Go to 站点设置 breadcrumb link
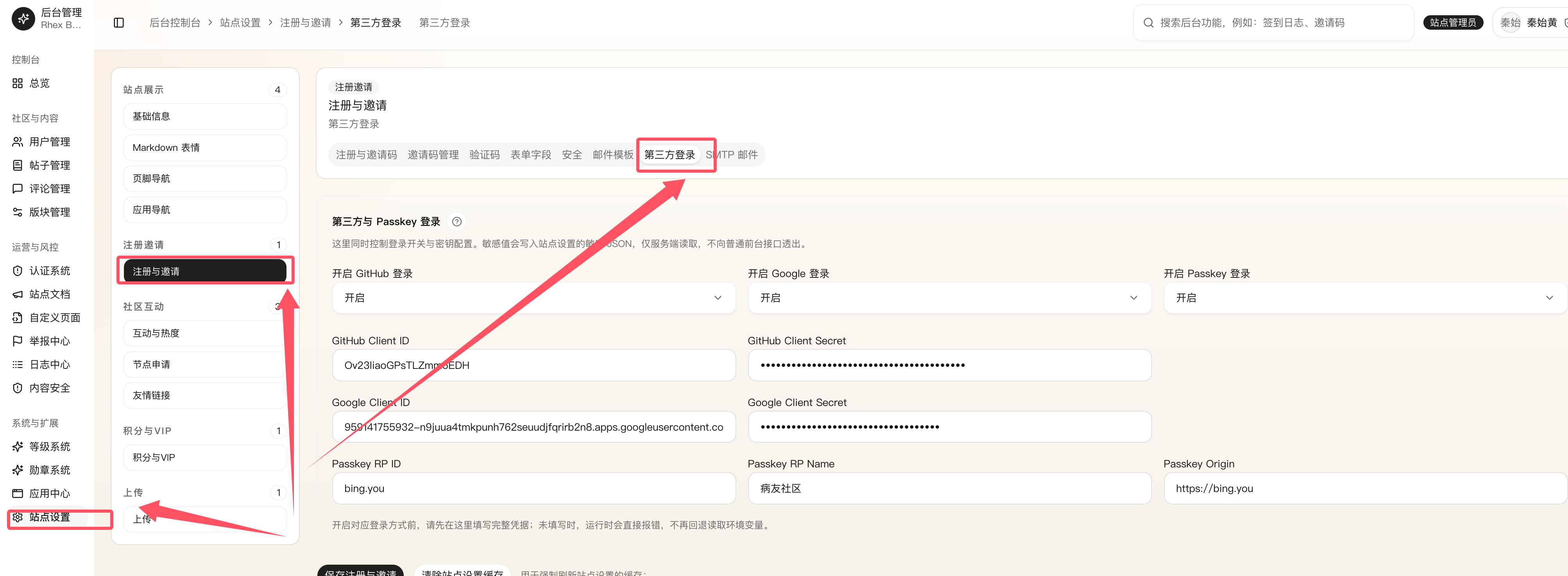 tap(240, 23)
